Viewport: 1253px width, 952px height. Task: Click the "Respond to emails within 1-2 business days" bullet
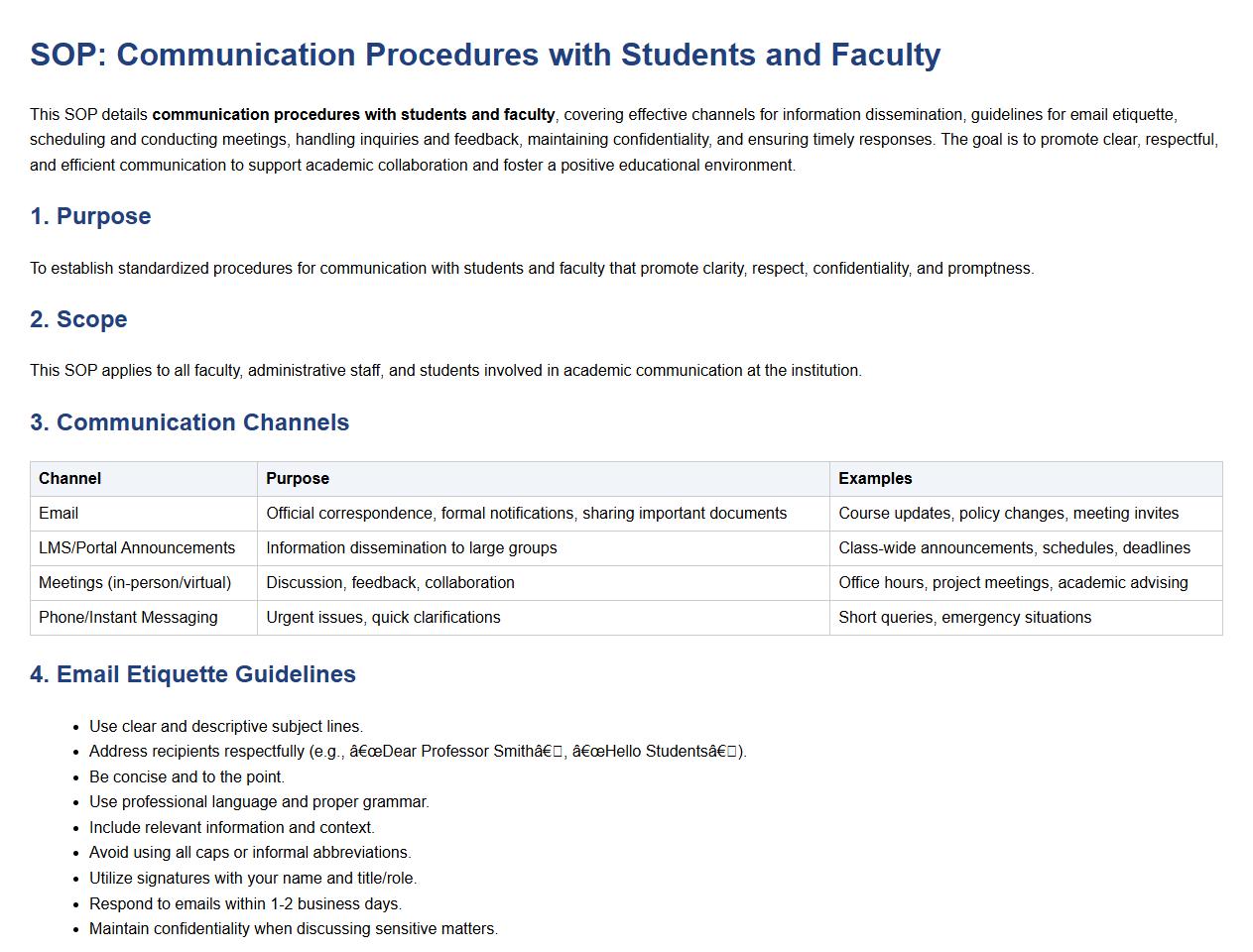point(245,903)
